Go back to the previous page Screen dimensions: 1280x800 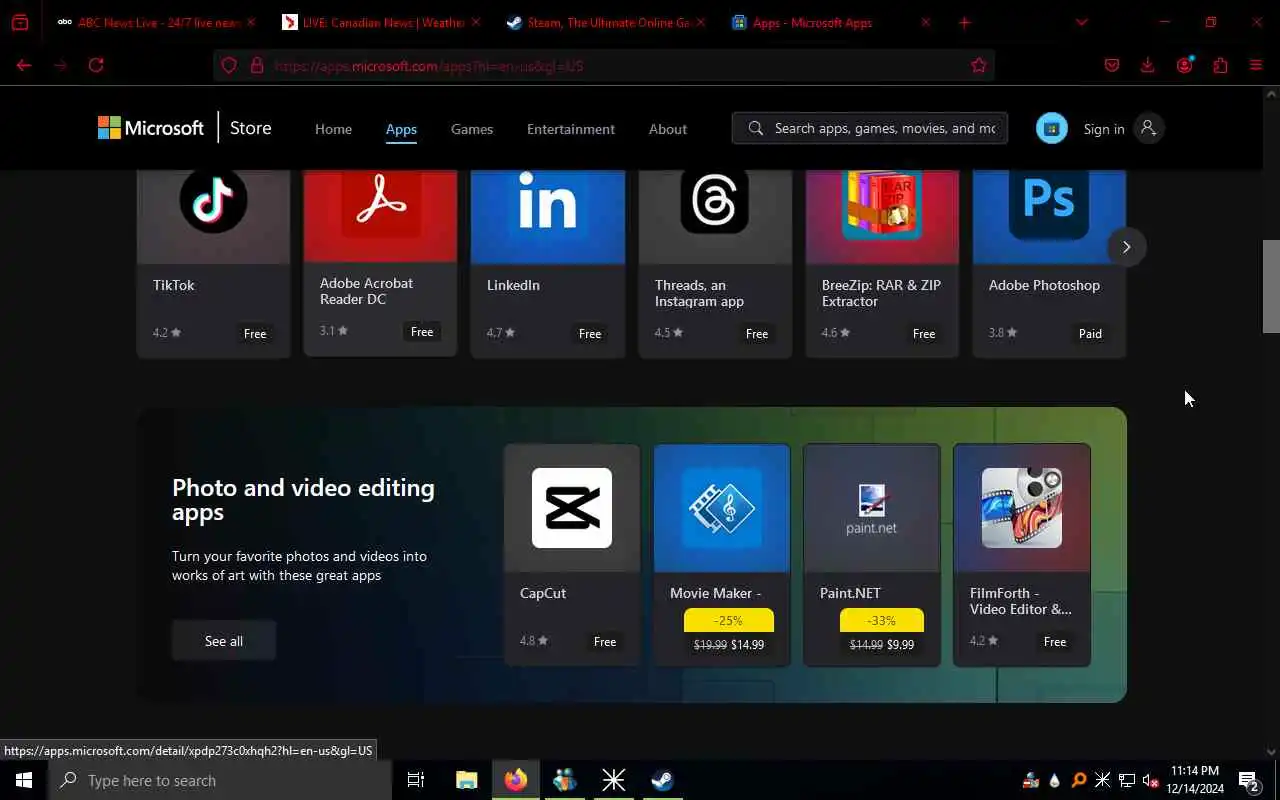click(24, 65)
